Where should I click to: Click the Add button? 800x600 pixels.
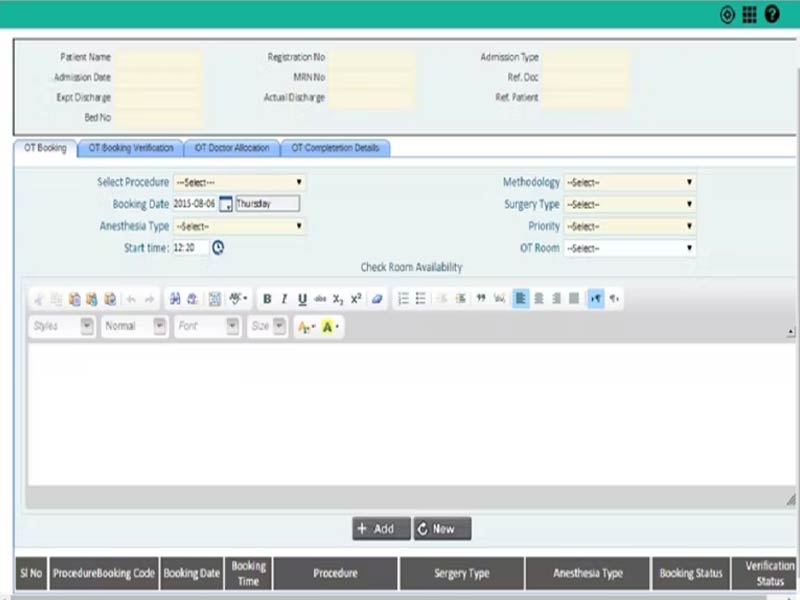click(x=380, y=529)
